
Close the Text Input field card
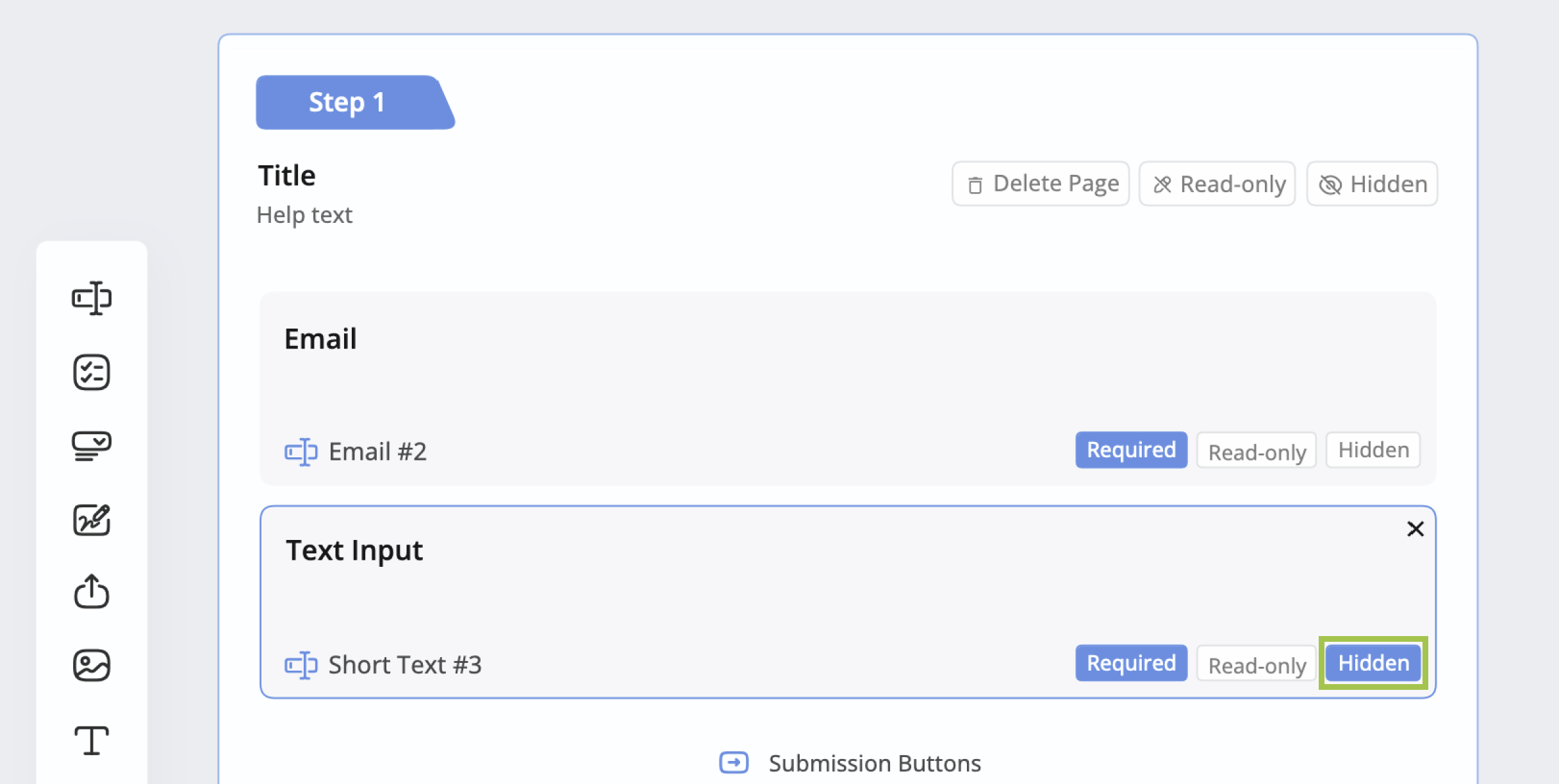tap(1415, 529)
